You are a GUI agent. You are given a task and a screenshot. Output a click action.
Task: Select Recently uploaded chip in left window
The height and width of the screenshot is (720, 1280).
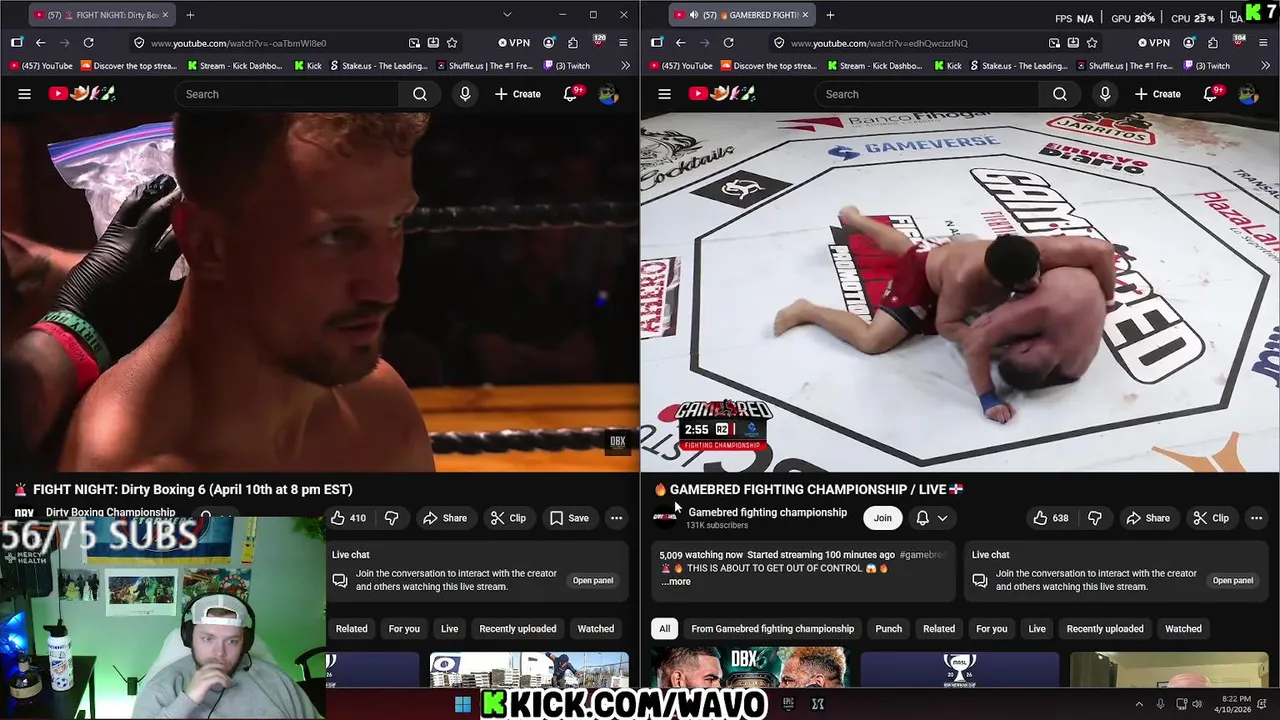(x=518, y=629)
